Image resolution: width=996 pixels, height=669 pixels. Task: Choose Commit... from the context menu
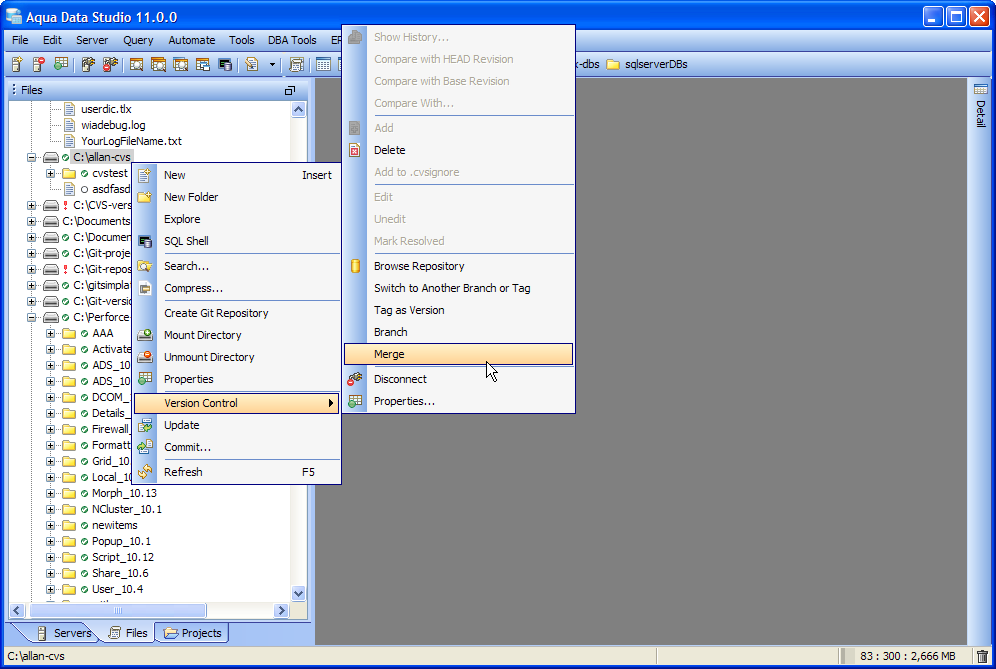(236, 447)
